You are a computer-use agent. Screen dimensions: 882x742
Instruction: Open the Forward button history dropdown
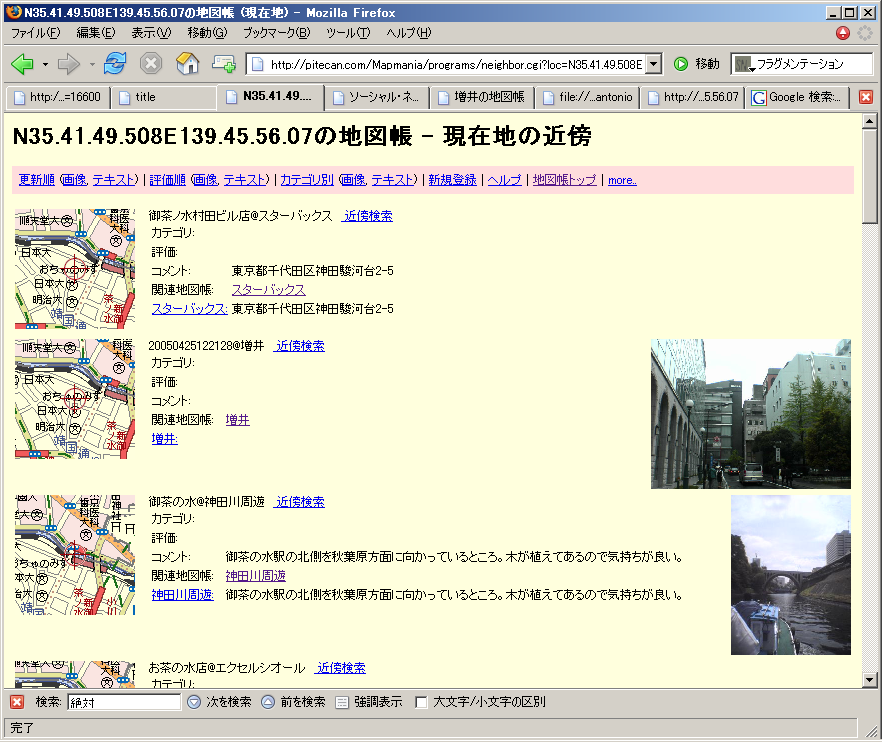(x=92, y=64)
